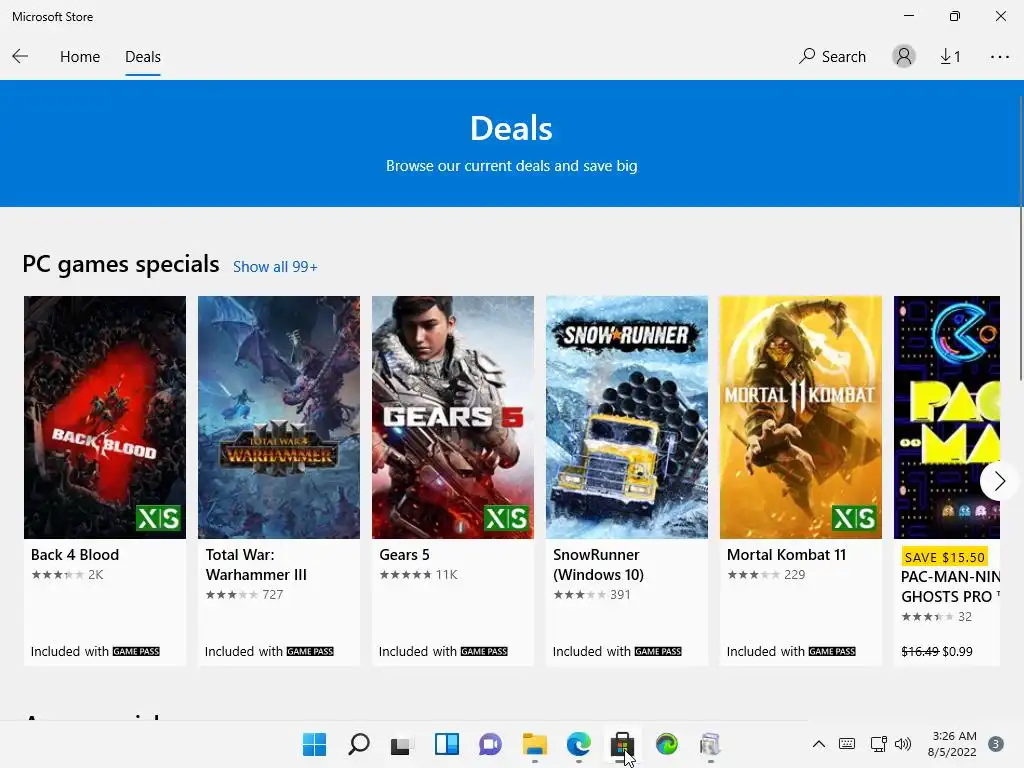The height and width of the screenshot is (768, 1024).
Task: Open Gears 5 cover image
Action: tap(453, 417)
